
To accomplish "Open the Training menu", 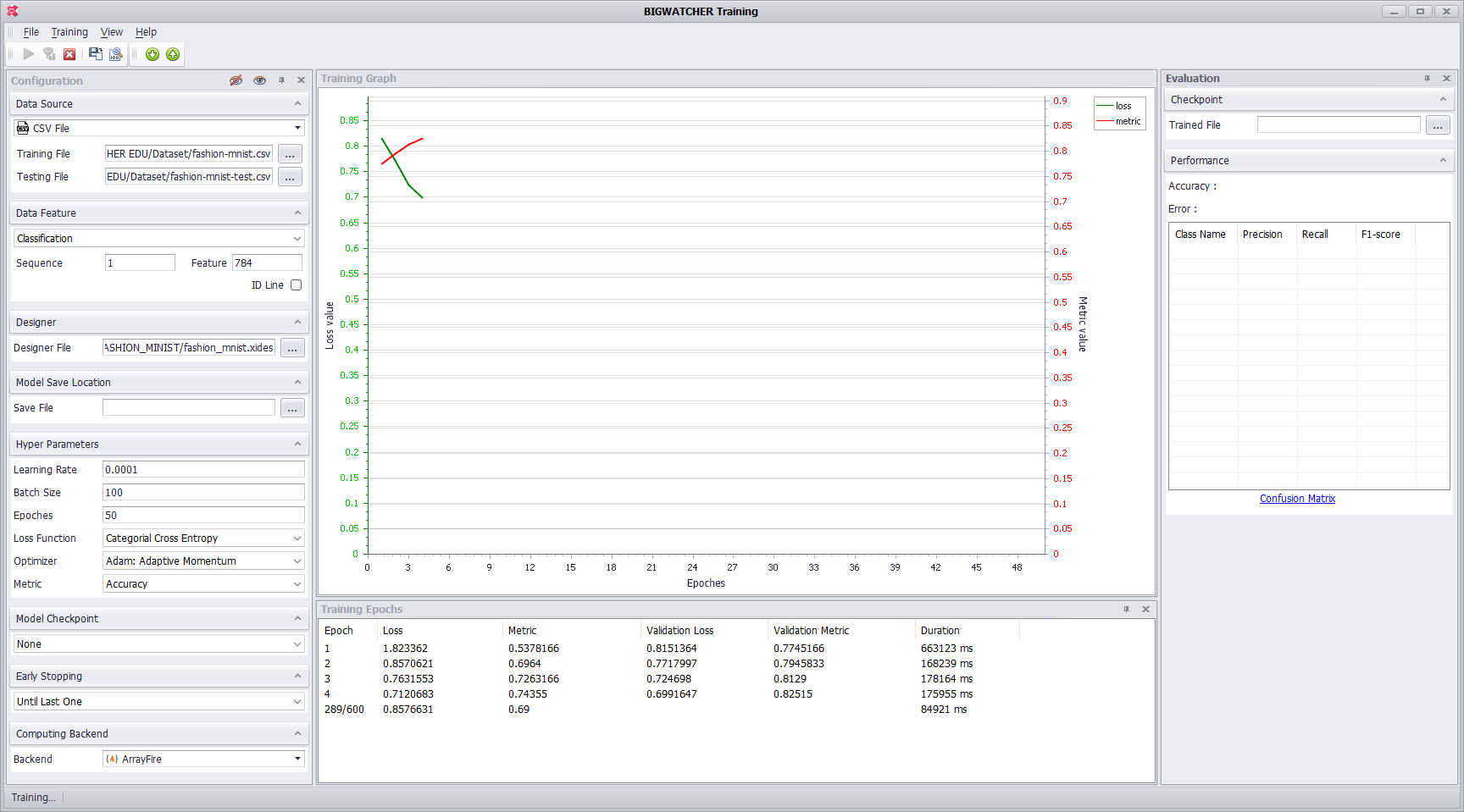I will [69, 32].
